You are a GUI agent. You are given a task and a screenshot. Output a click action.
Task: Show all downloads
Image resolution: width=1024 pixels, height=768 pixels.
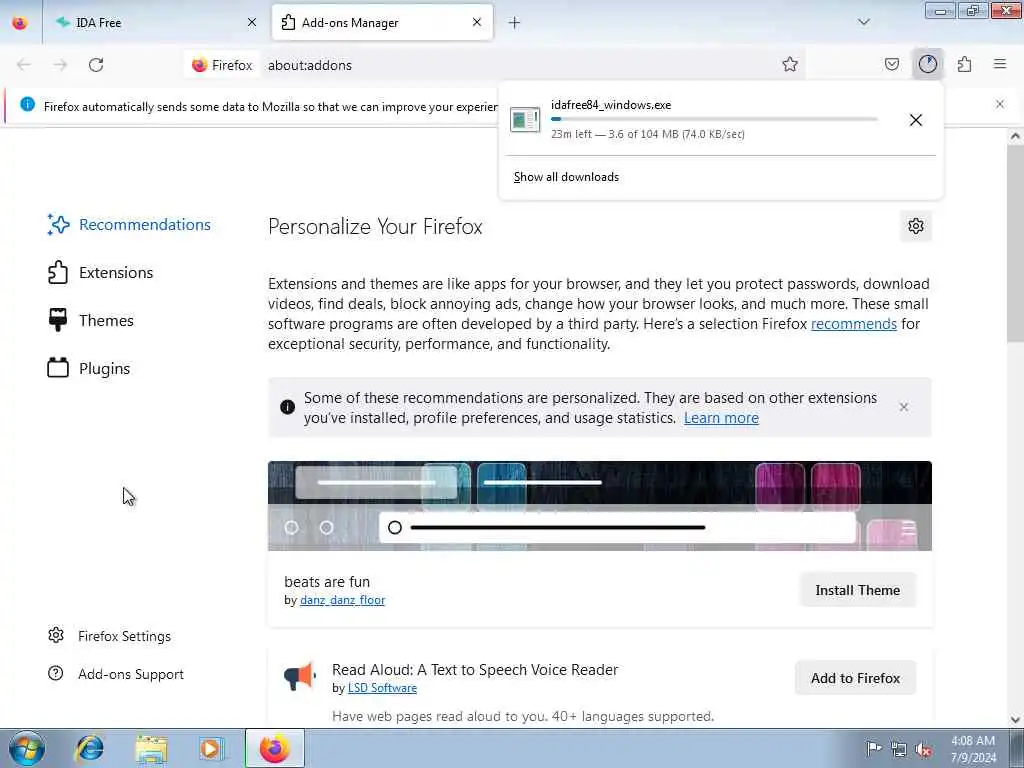point(566,177)
